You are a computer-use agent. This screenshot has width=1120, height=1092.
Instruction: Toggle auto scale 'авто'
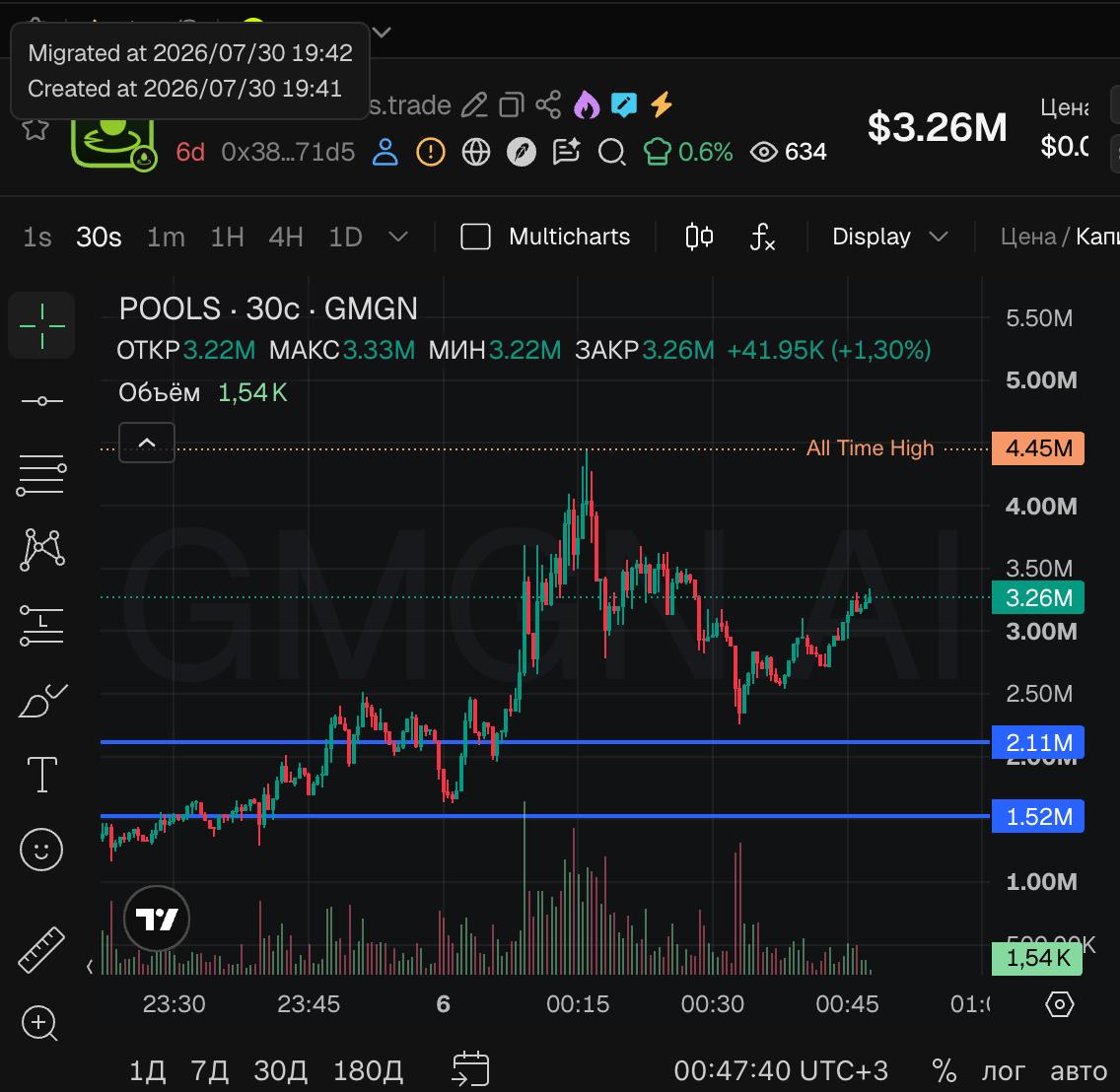(x=1078, y=1070)
